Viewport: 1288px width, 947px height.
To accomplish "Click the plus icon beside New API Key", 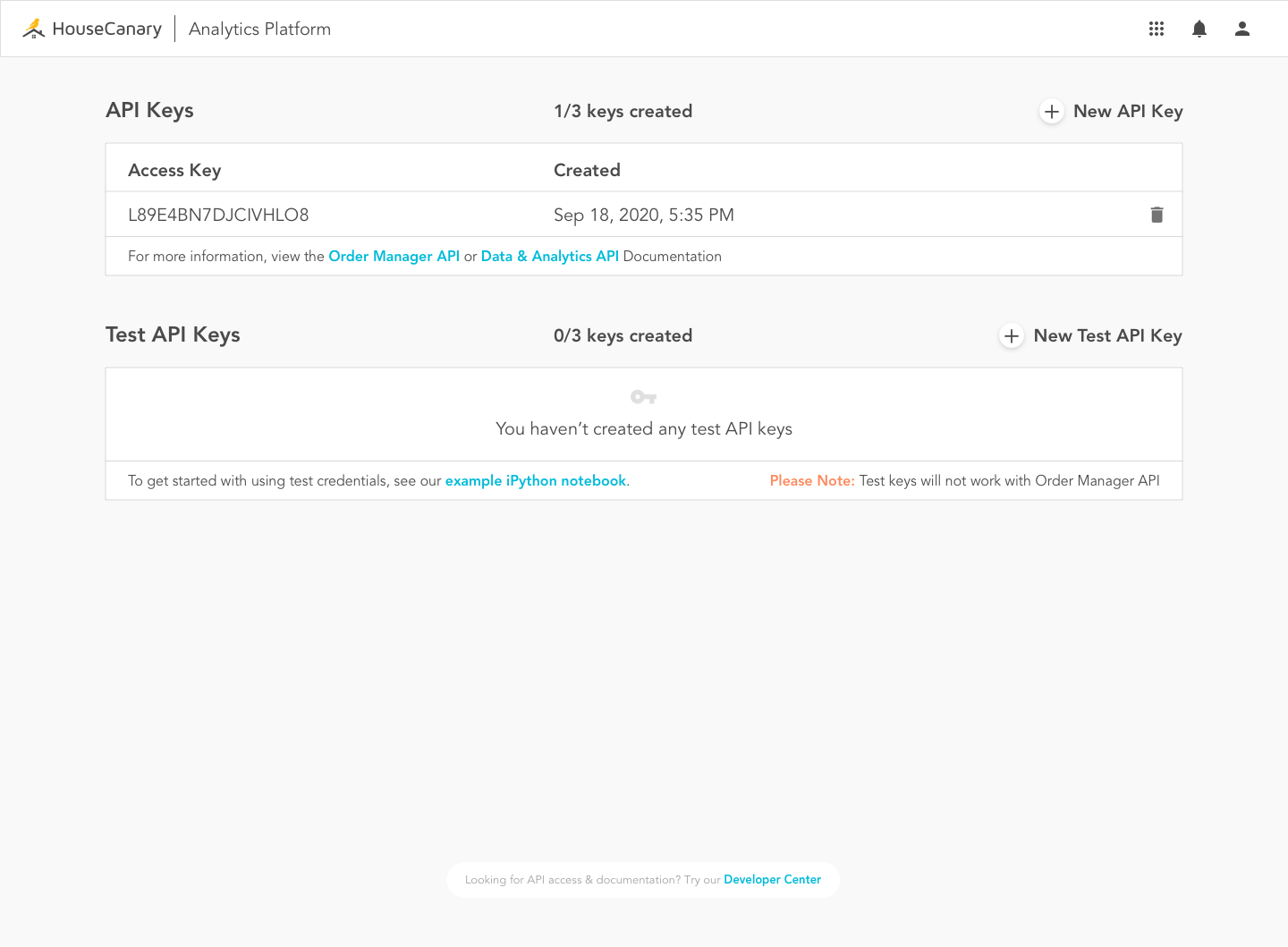I will (1051, 111).
